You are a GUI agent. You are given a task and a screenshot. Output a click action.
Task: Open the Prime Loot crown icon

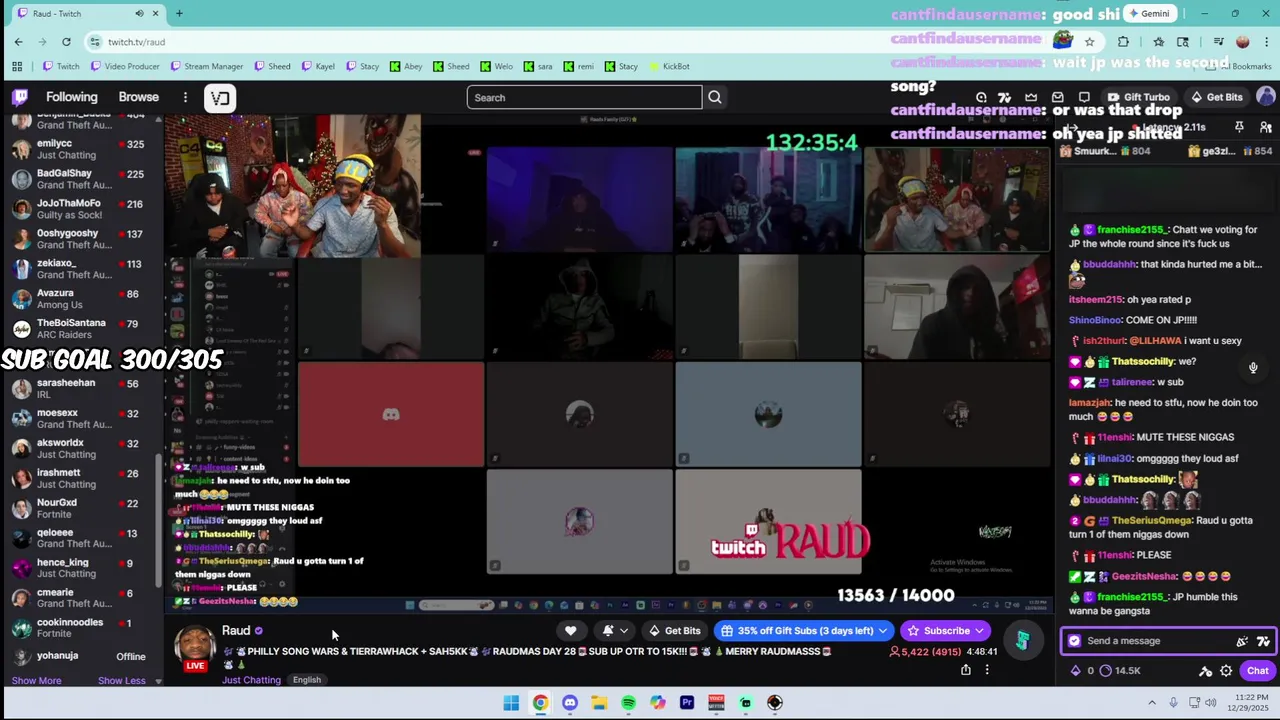click(1031, 97)
